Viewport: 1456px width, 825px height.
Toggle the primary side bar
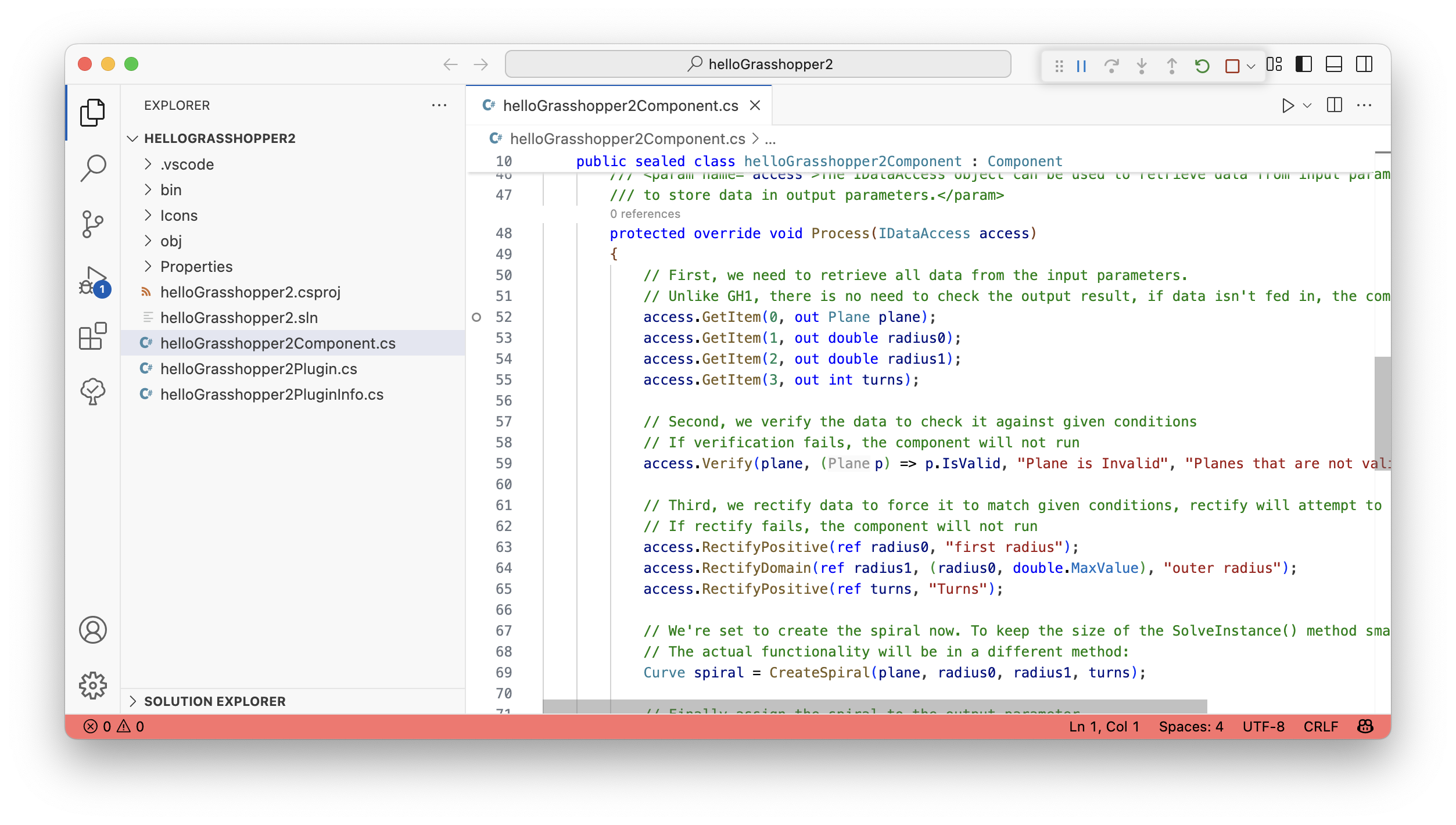click(1304, 64)
